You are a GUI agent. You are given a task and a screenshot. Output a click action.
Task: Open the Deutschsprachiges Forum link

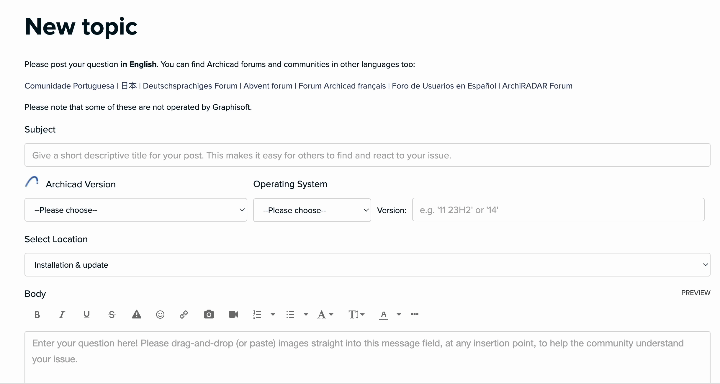(x=190, y=86)
